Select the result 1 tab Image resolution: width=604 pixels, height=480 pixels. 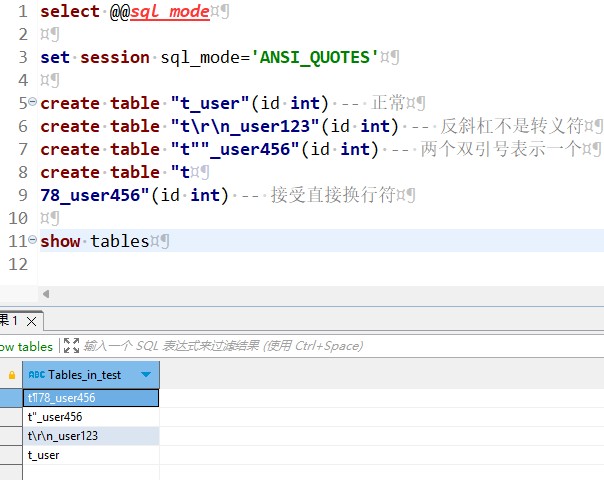pyautogui.click(x=9, y=321)
